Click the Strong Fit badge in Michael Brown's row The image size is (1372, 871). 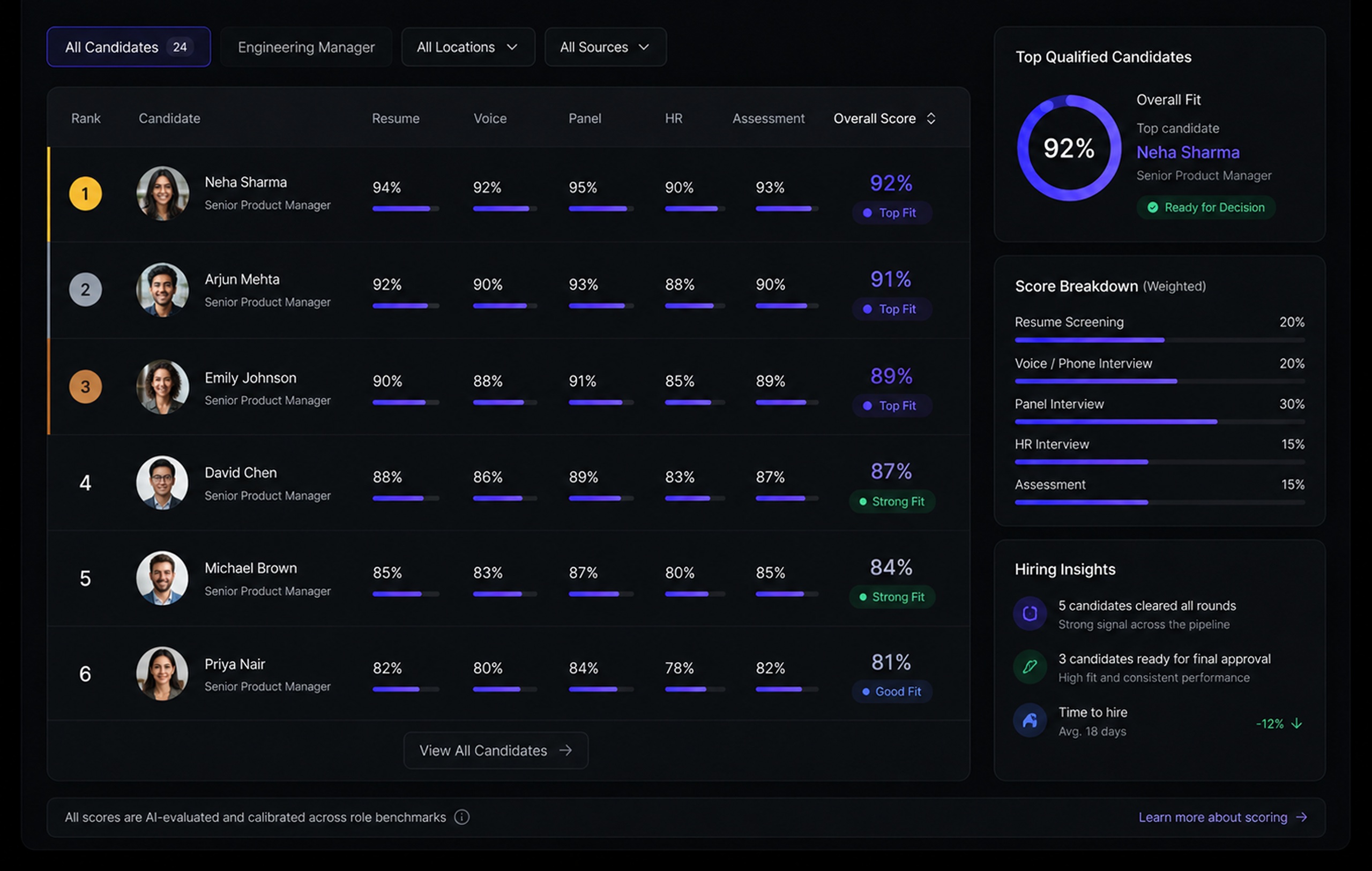[892, 596]
